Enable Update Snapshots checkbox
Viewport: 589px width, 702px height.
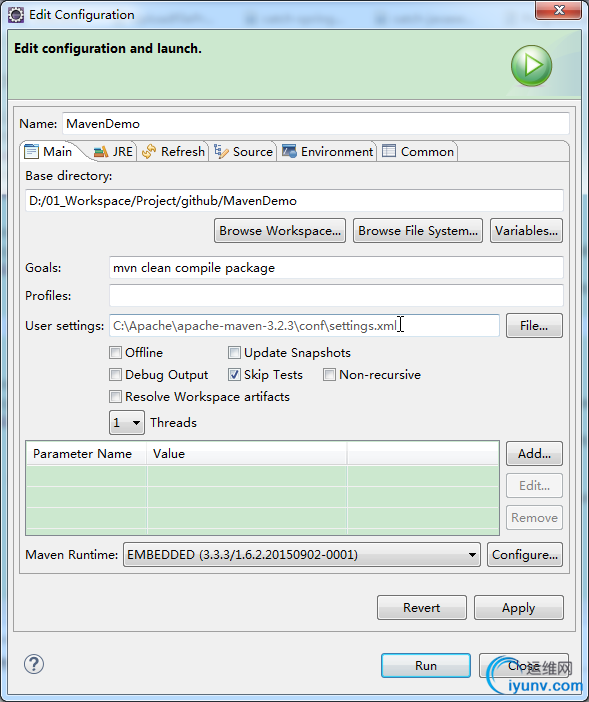point(234,353)
